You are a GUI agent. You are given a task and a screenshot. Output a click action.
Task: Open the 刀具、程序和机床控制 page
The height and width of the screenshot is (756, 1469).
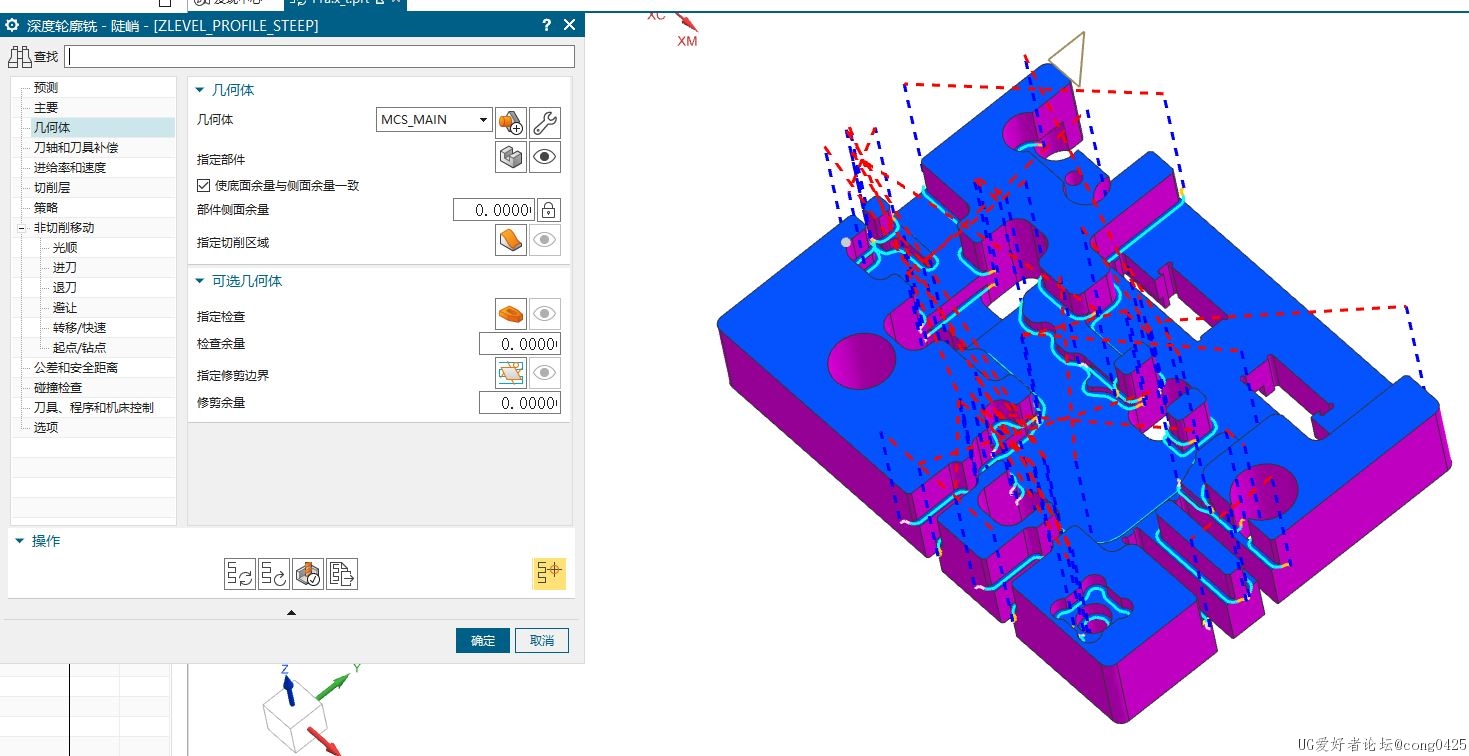pos(94,408)
